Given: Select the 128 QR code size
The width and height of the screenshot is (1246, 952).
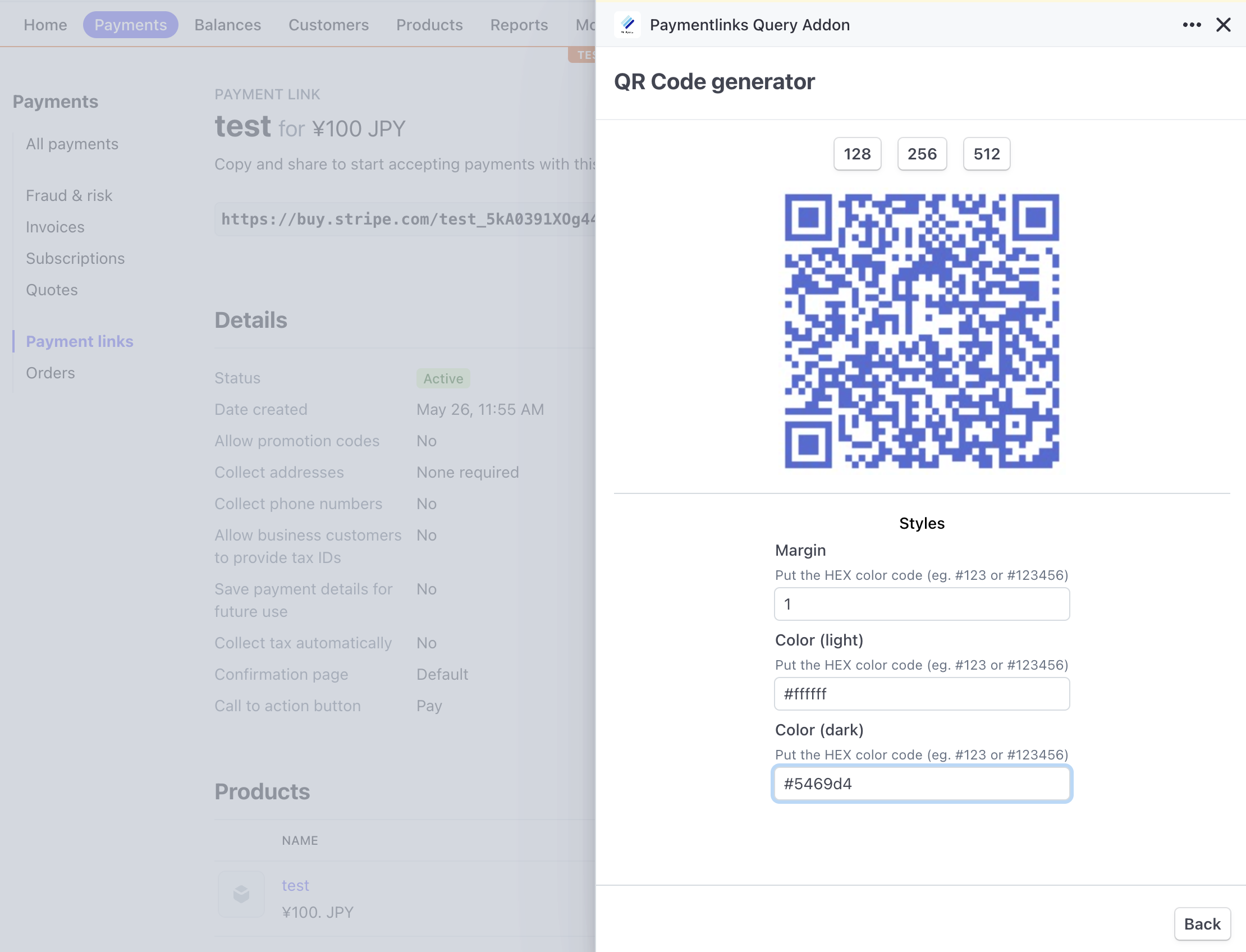Looking at the screenshot, I should 856,154.
